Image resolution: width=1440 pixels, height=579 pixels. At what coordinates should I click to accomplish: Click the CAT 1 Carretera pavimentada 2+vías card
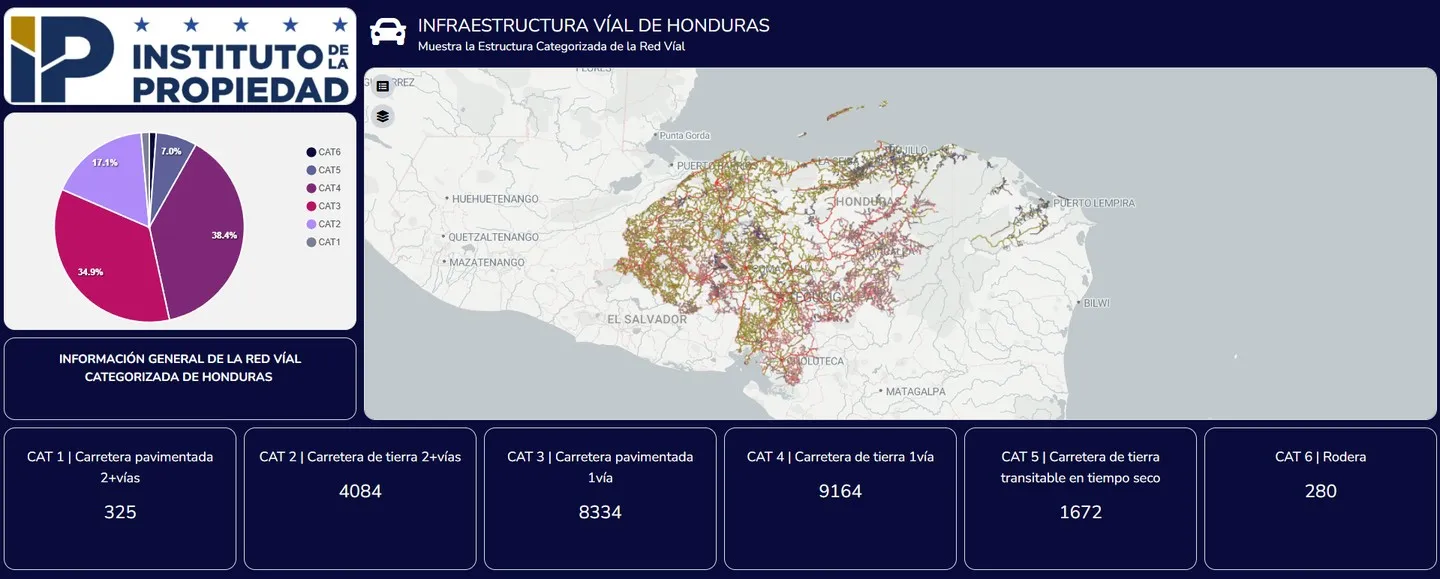click(x=120, y=499)
